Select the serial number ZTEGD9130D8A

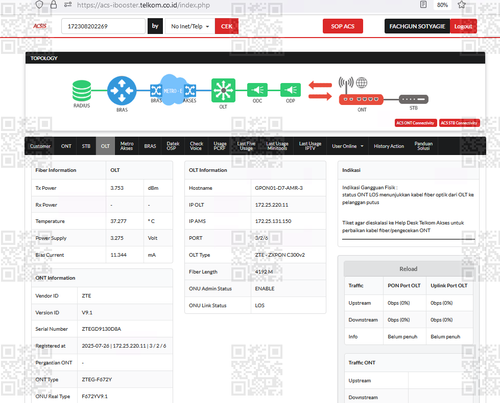pos(101,329)
